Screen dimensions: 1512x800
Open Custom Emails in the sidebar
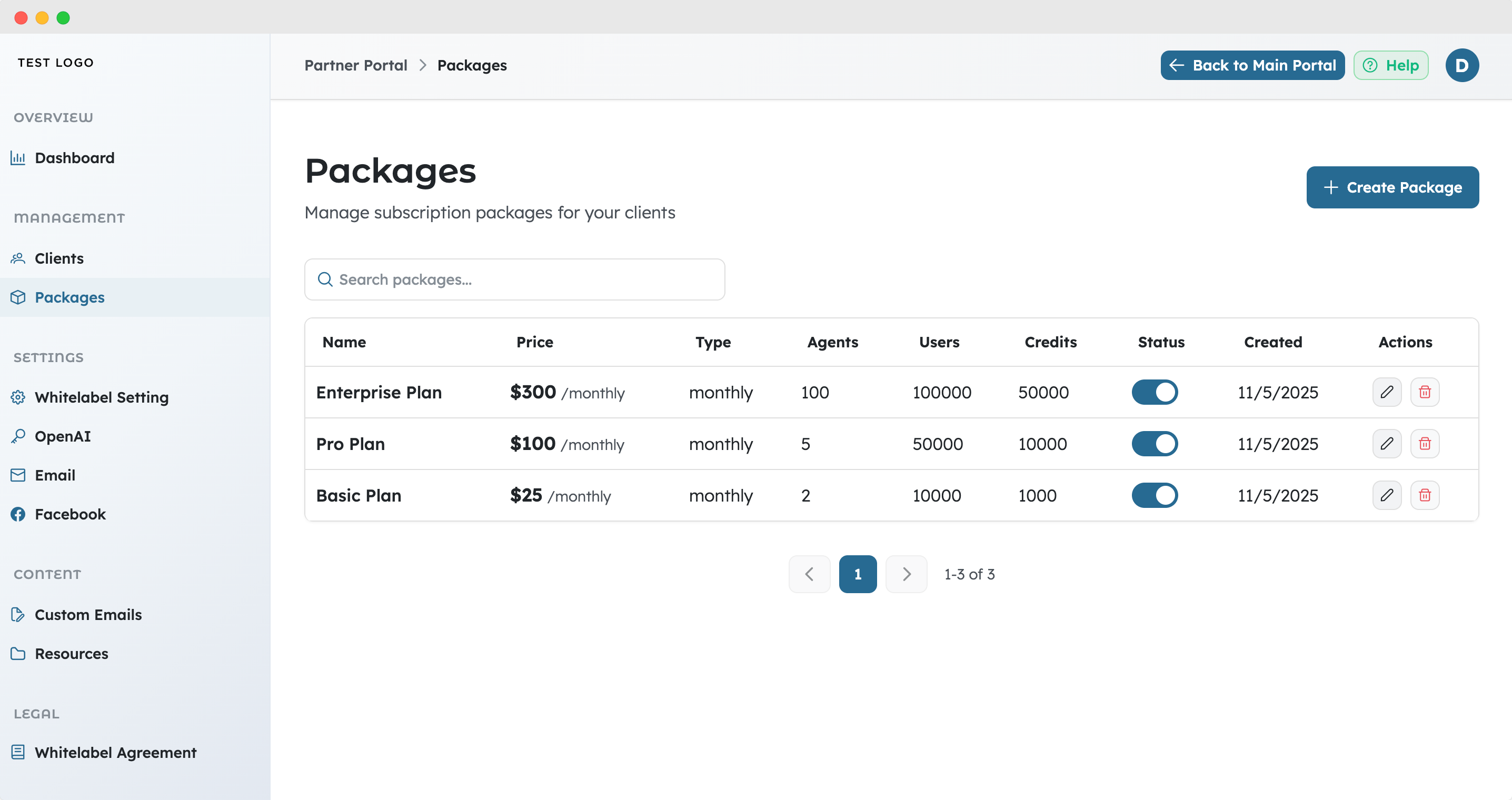[x=88, y=615]
